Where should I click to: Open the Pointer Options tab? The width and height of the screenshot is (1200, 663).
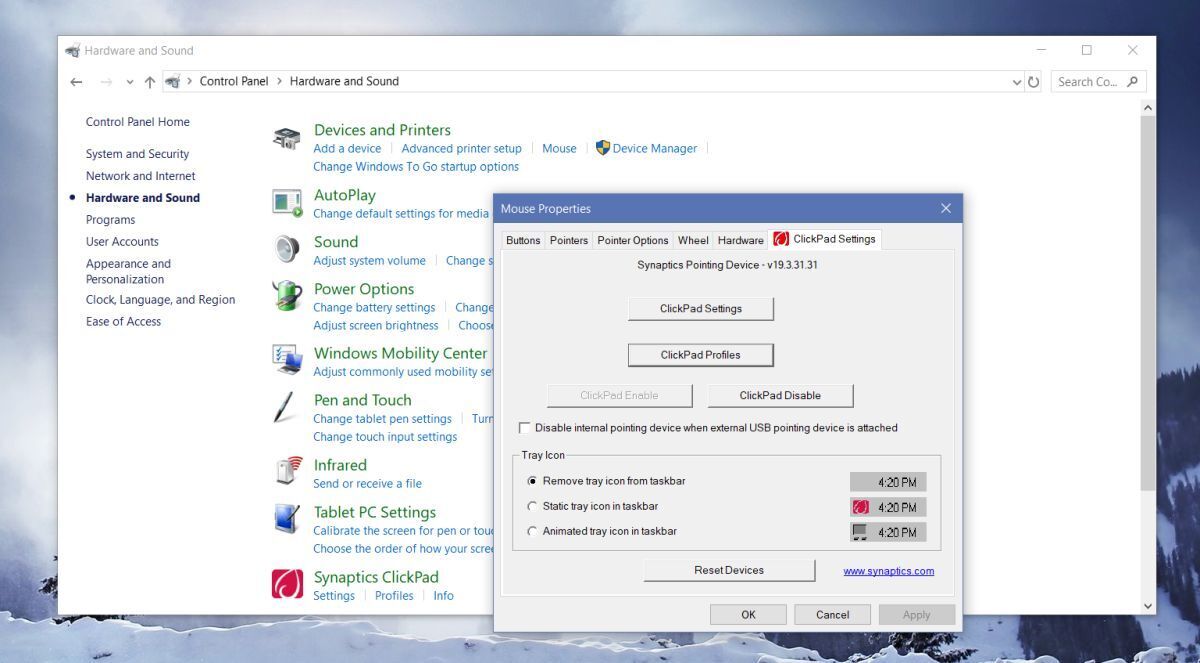tap(633, 239)
